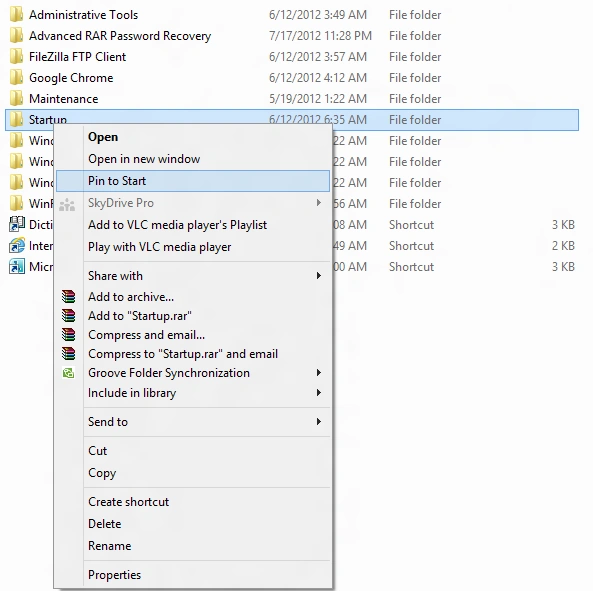The height and width of the screenshot is (591, 593).
Task: Click the disabled SkyDrive Pro entry
Action: [x=193, y=203]
